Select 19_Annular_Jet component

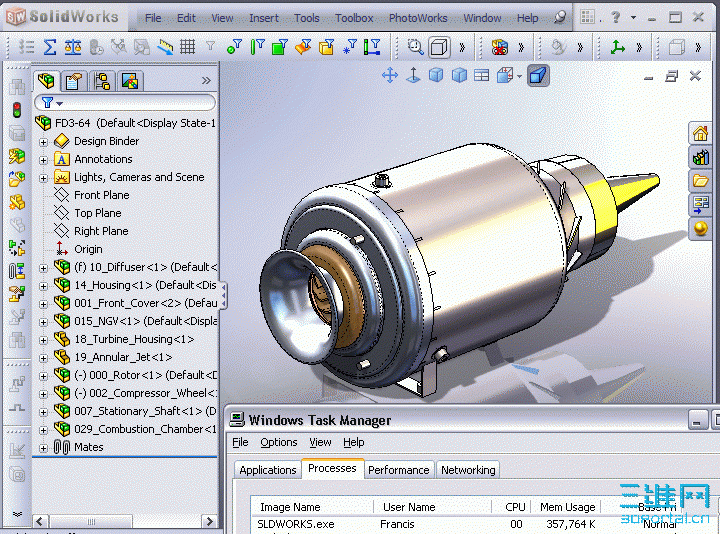123,357
